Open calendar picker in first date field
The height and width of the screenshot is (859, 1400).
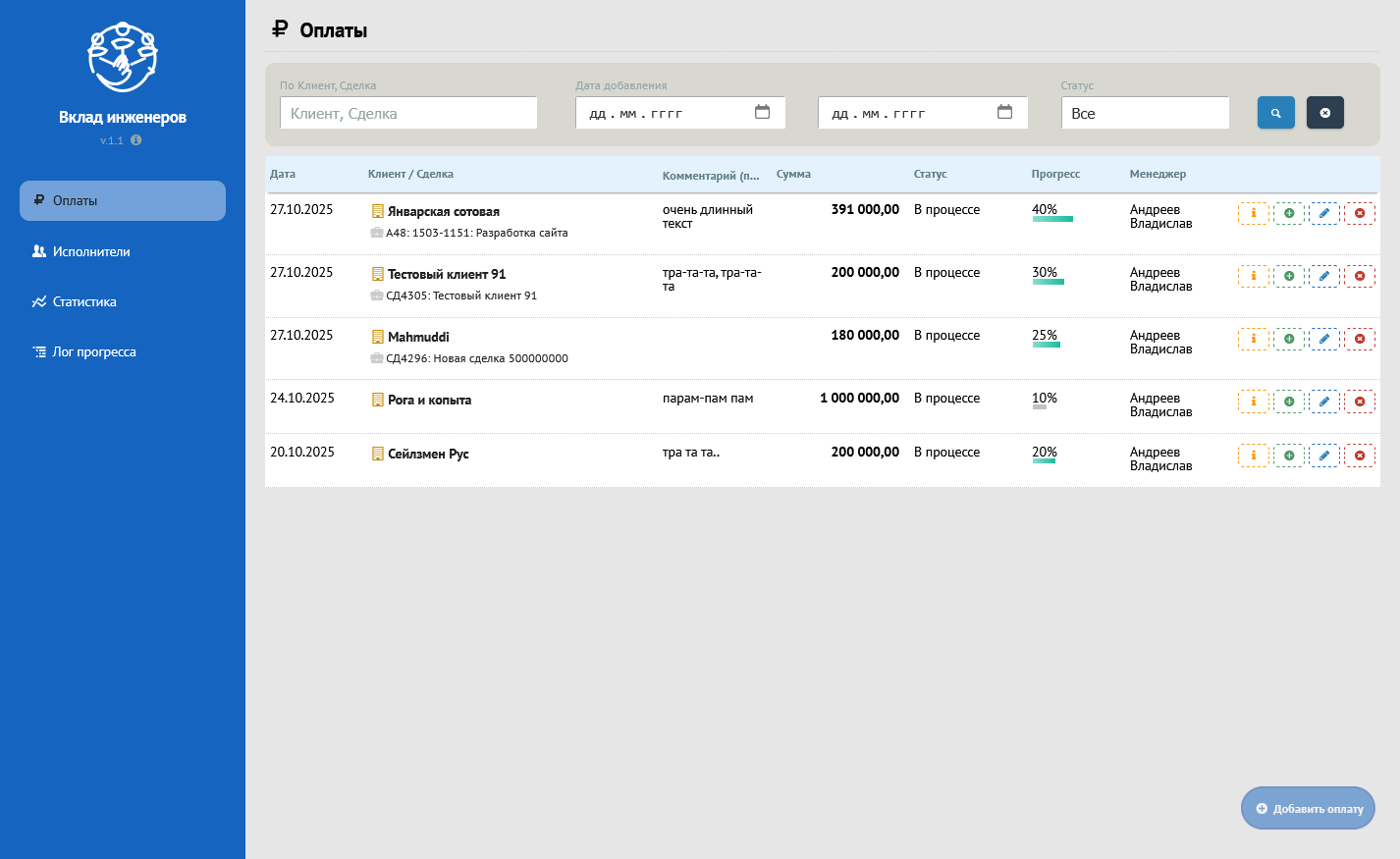coord(762,112)
